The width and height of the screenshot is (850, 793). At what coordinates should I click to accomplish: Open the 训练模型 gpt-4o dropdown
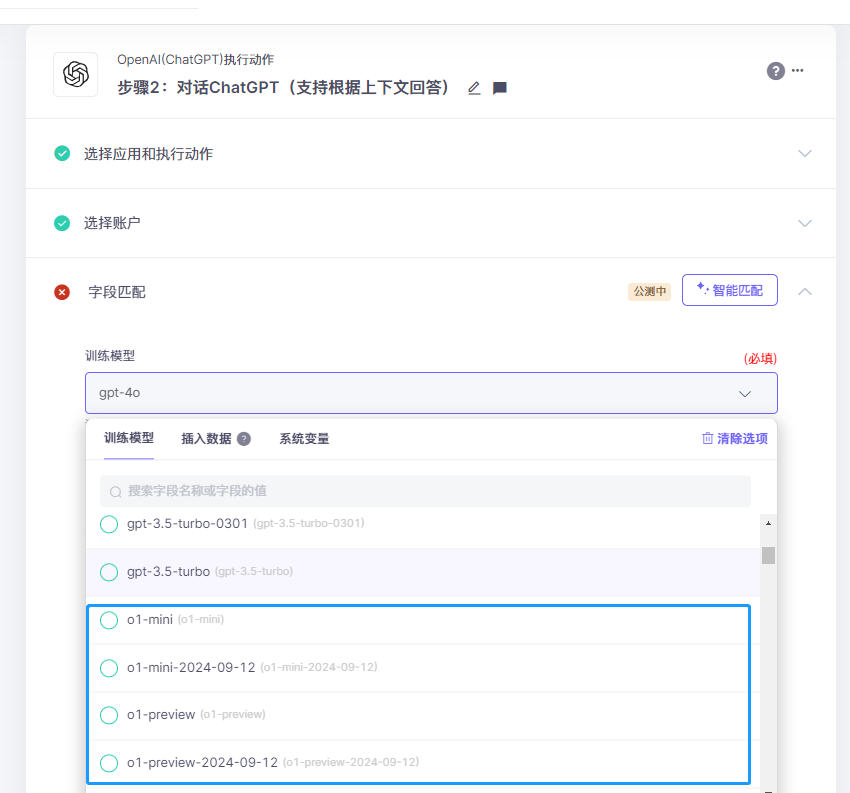(431, 393)
